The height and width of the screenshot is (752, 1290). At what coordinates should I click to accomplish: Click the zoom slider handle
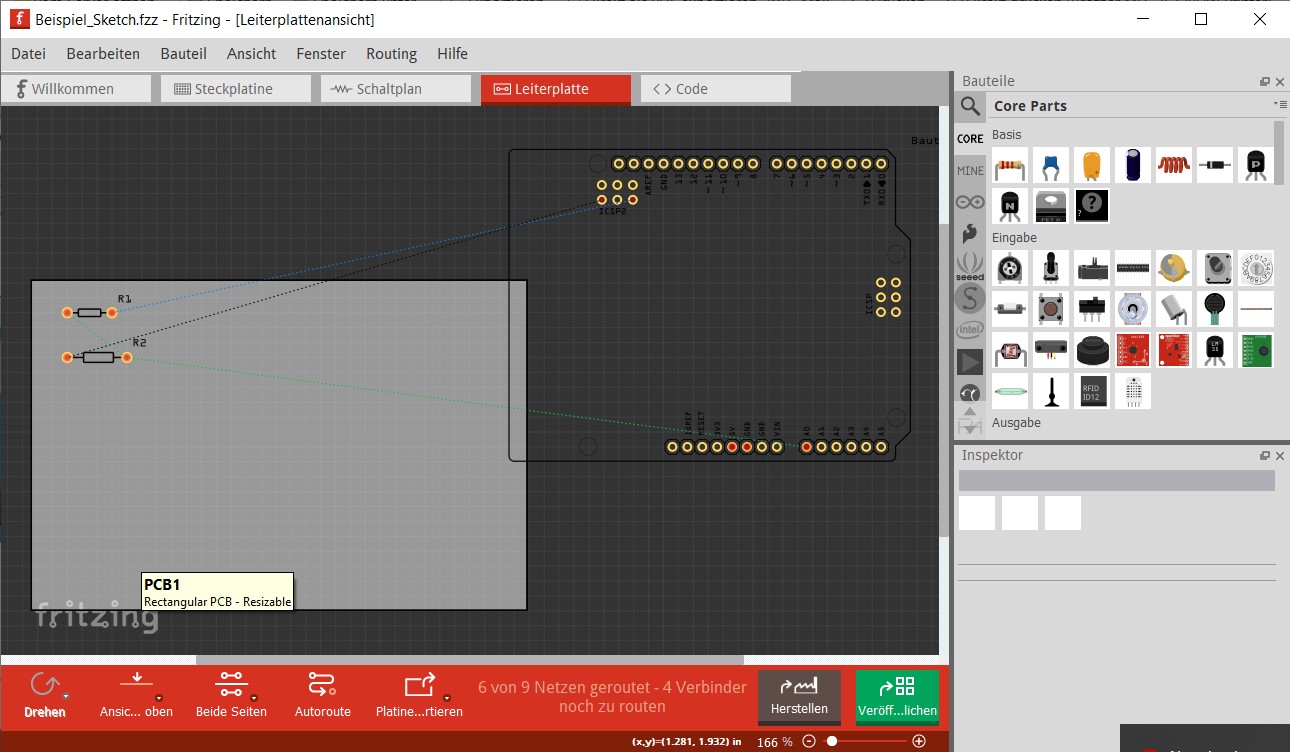831,742
